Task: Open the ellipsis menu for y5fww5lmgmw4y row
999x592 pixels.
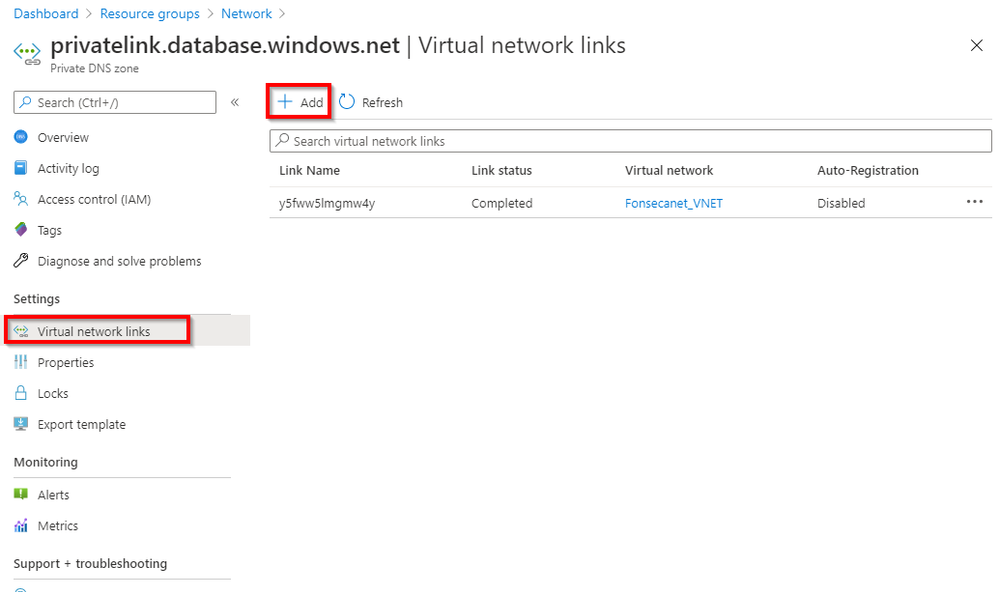Action: coord(974,202)
